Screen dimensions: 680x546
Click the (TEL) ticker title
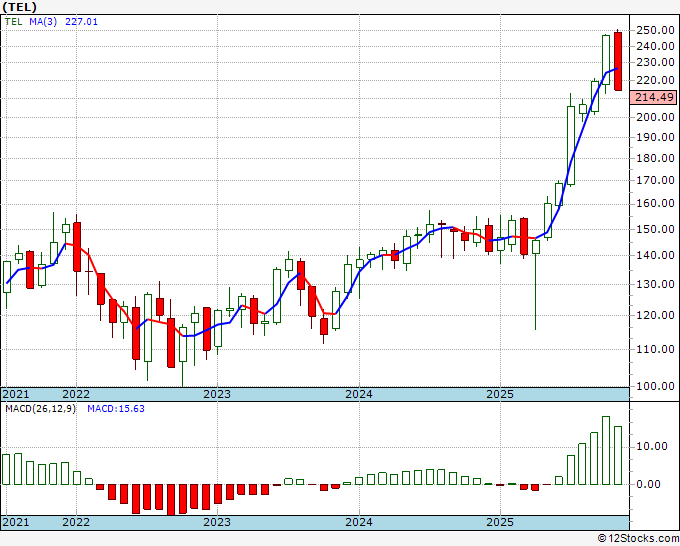point(20,7)
